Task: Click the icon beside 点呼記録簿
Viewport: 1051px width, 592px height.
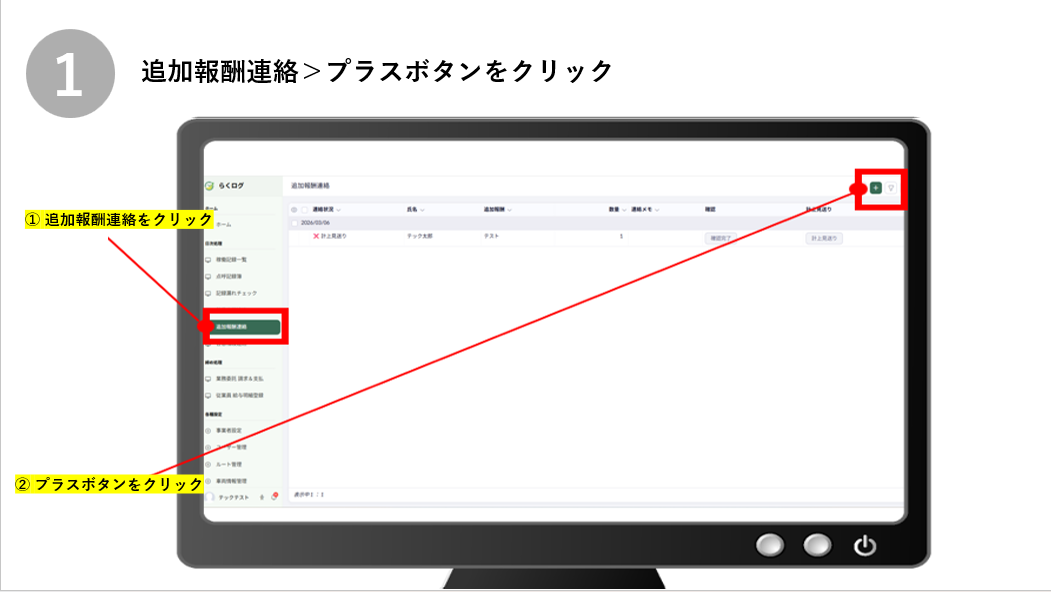Action: click(x=209, y=276)
